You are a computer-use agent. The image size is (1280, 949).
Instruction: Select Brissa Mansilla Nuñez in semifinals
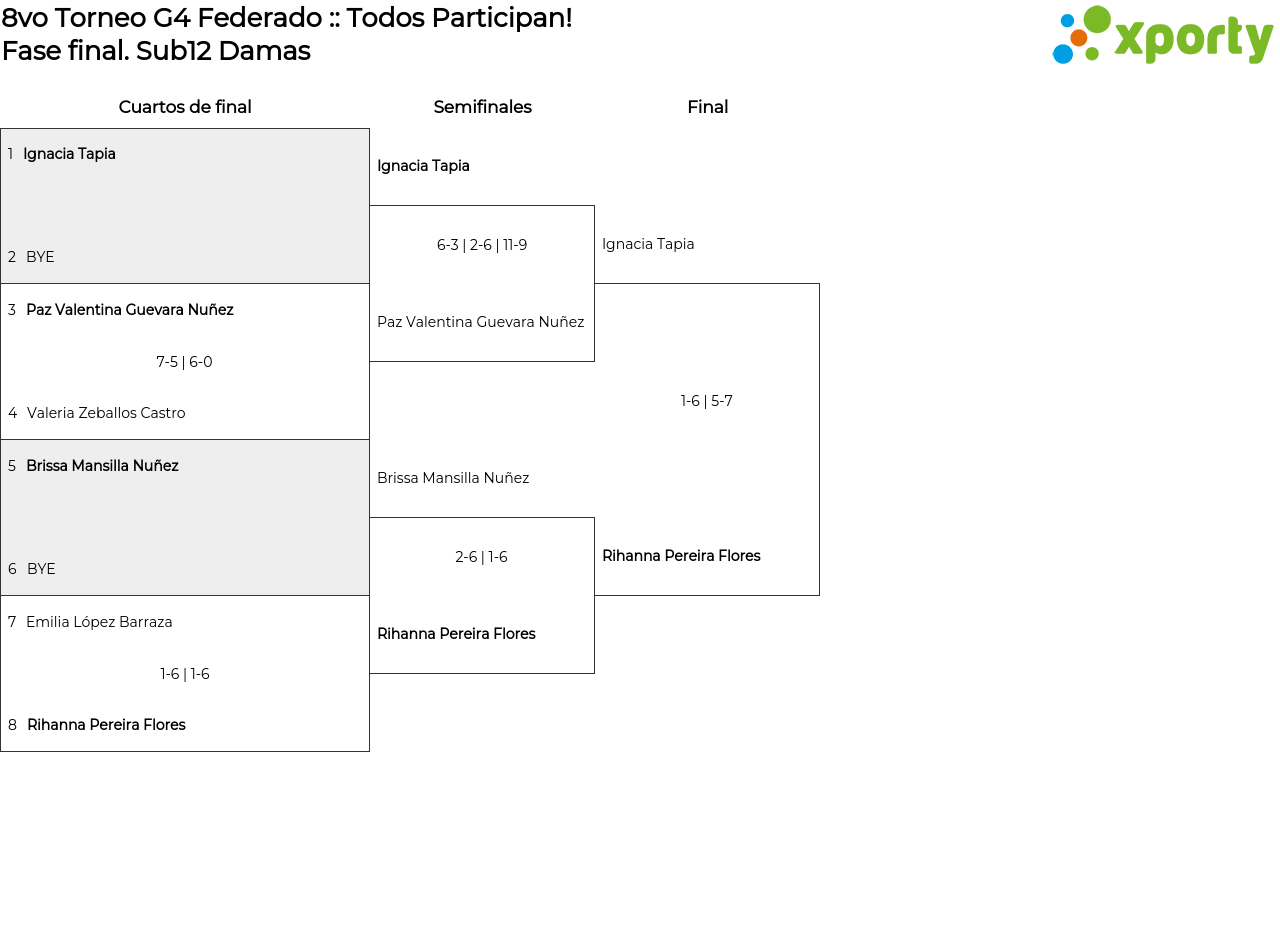coord(453,478)
